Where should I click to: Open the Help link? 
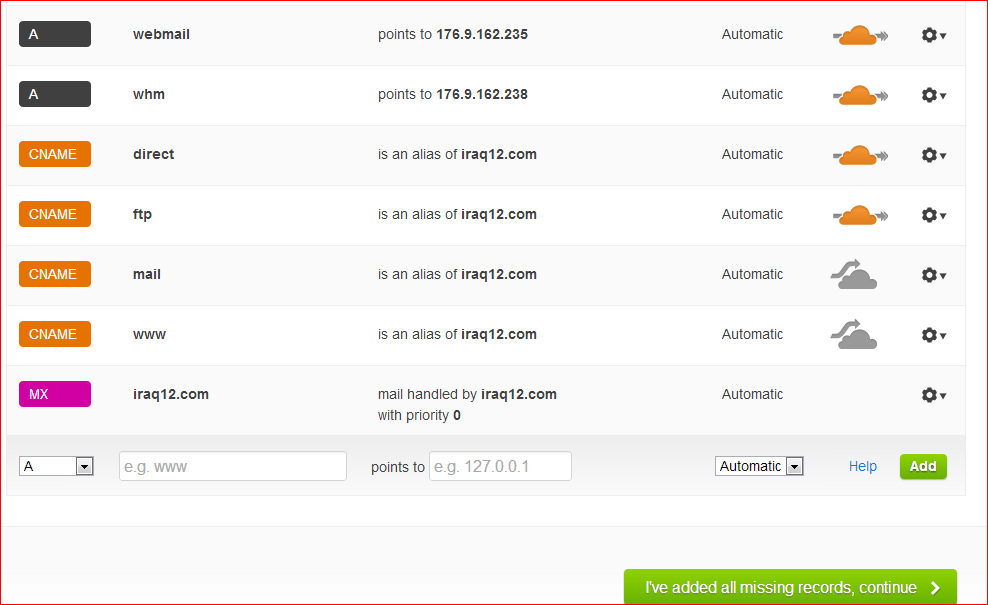coord(862,466)
